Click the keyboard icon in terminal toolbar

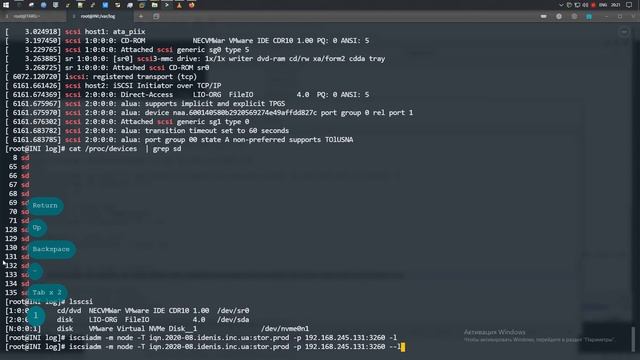[x=544, y=16]
